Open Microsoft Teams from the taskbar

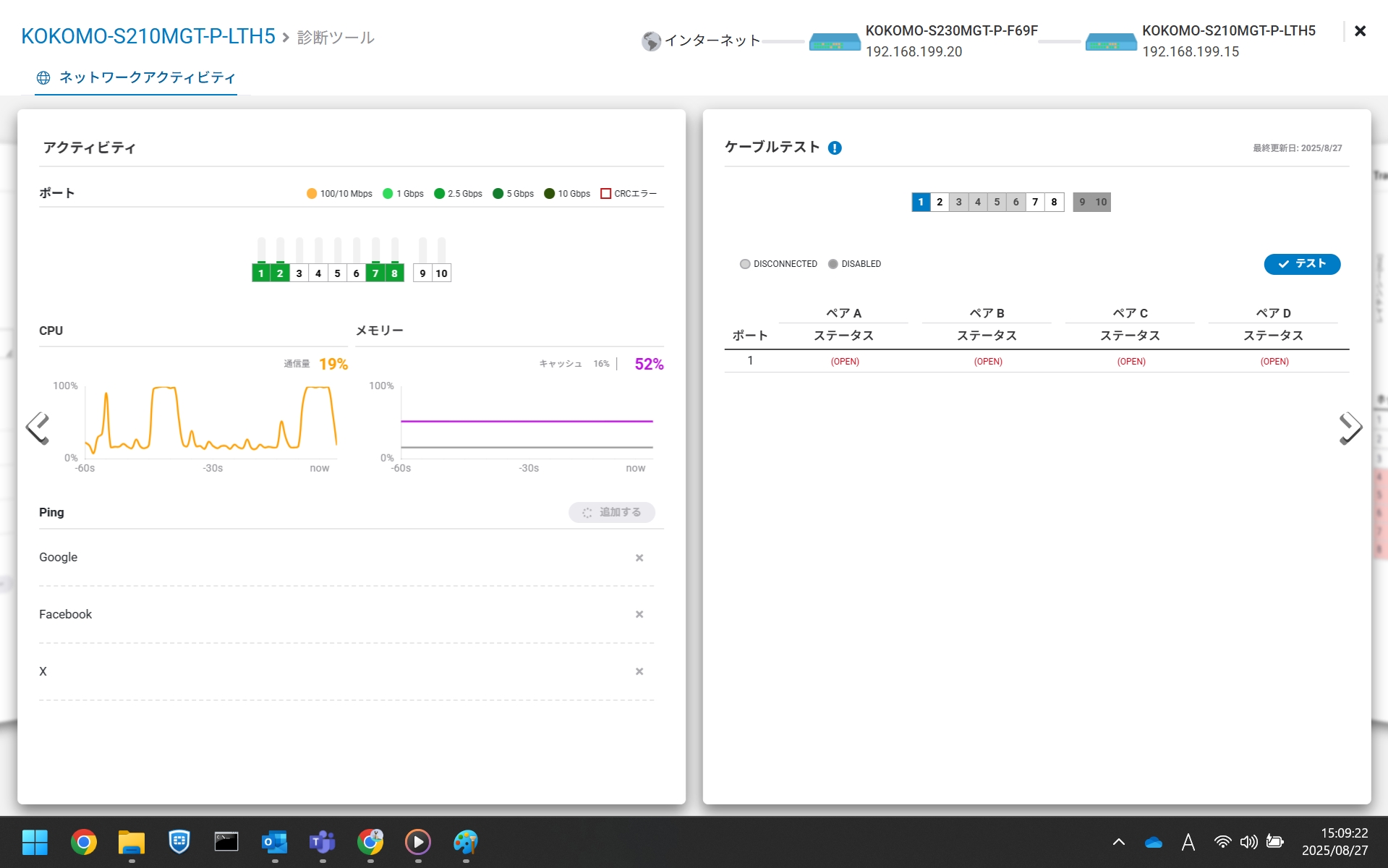click(x=322, y=842)
